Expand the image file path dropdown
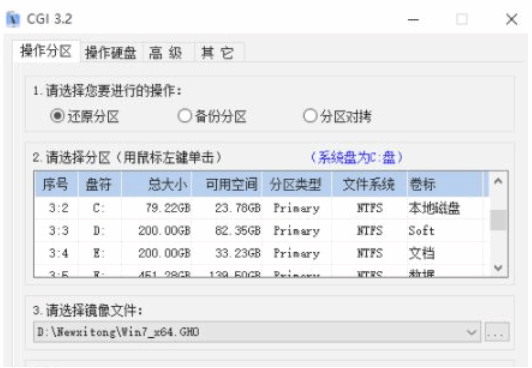532x368 pixels. [471, 332]
